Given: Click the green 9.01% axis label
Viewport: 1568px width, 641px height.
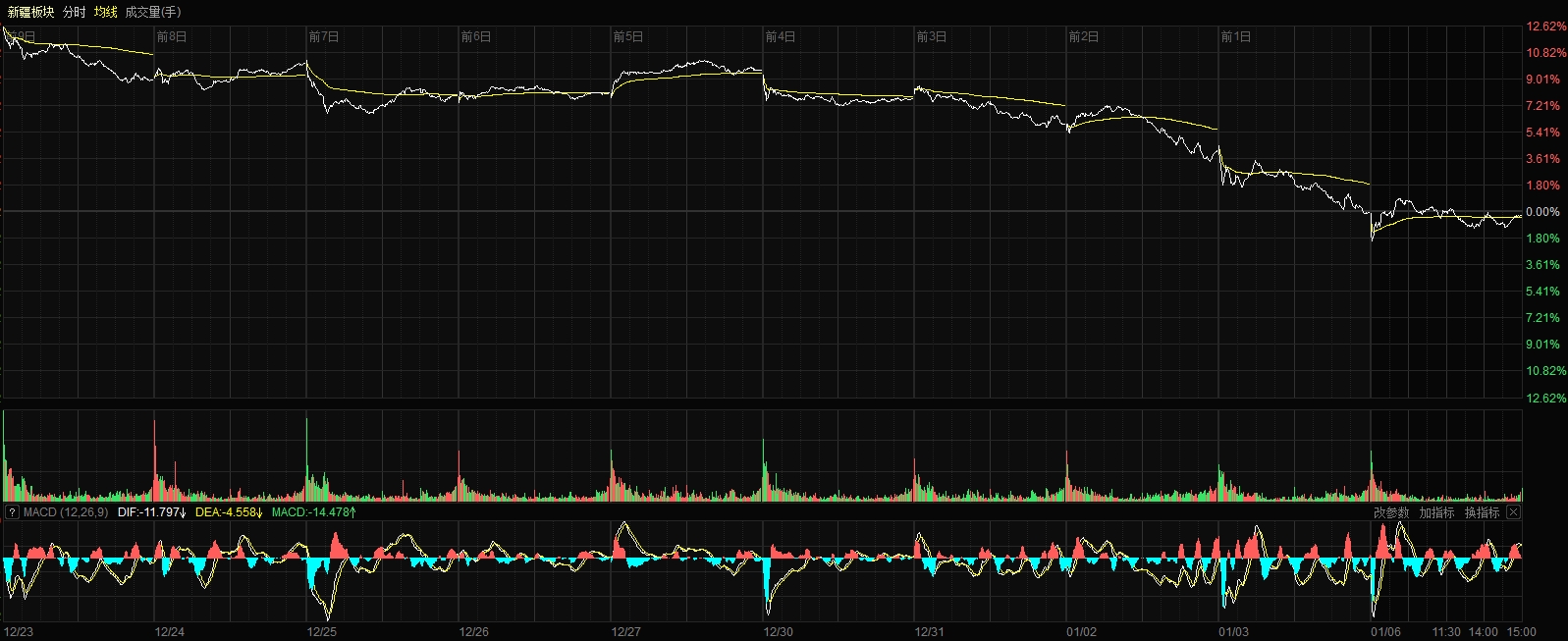Looking at the screenshot, I should click(1542, 344).
